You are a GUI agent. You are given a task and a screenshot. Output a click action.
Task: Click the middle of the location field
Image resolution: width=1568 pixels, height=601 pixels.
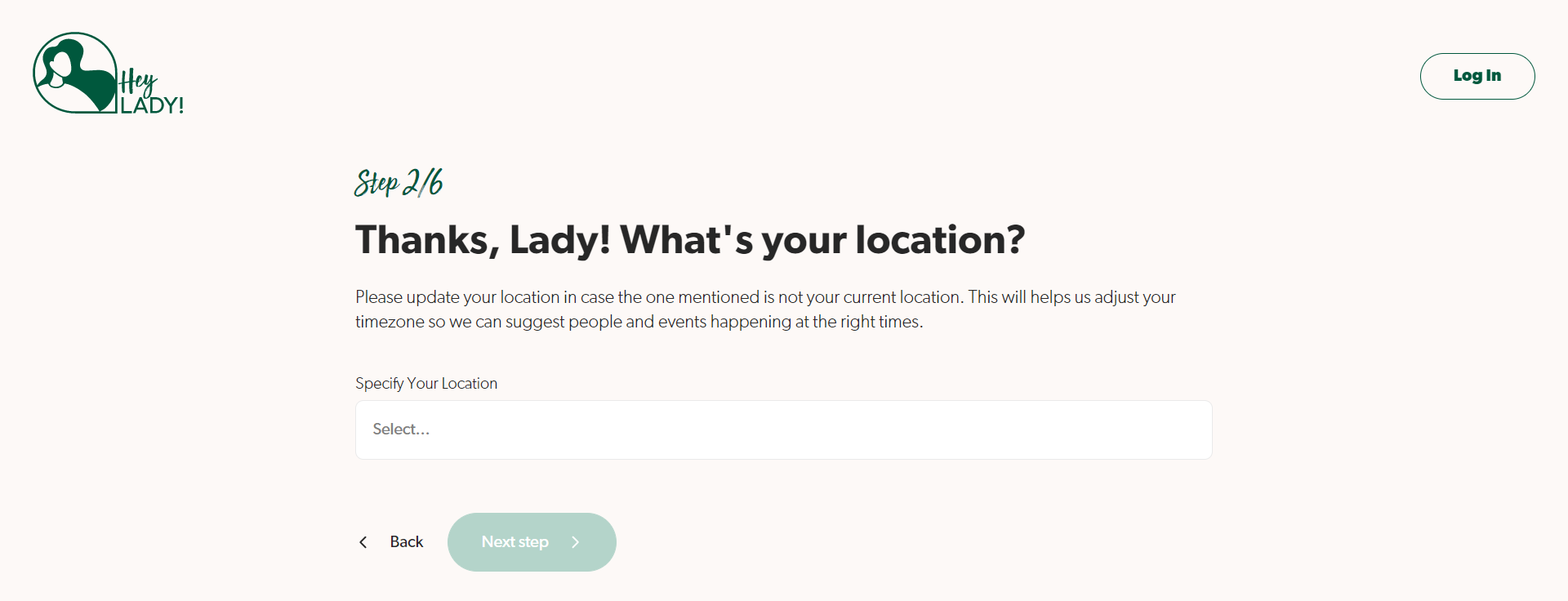tap(783, 430)
